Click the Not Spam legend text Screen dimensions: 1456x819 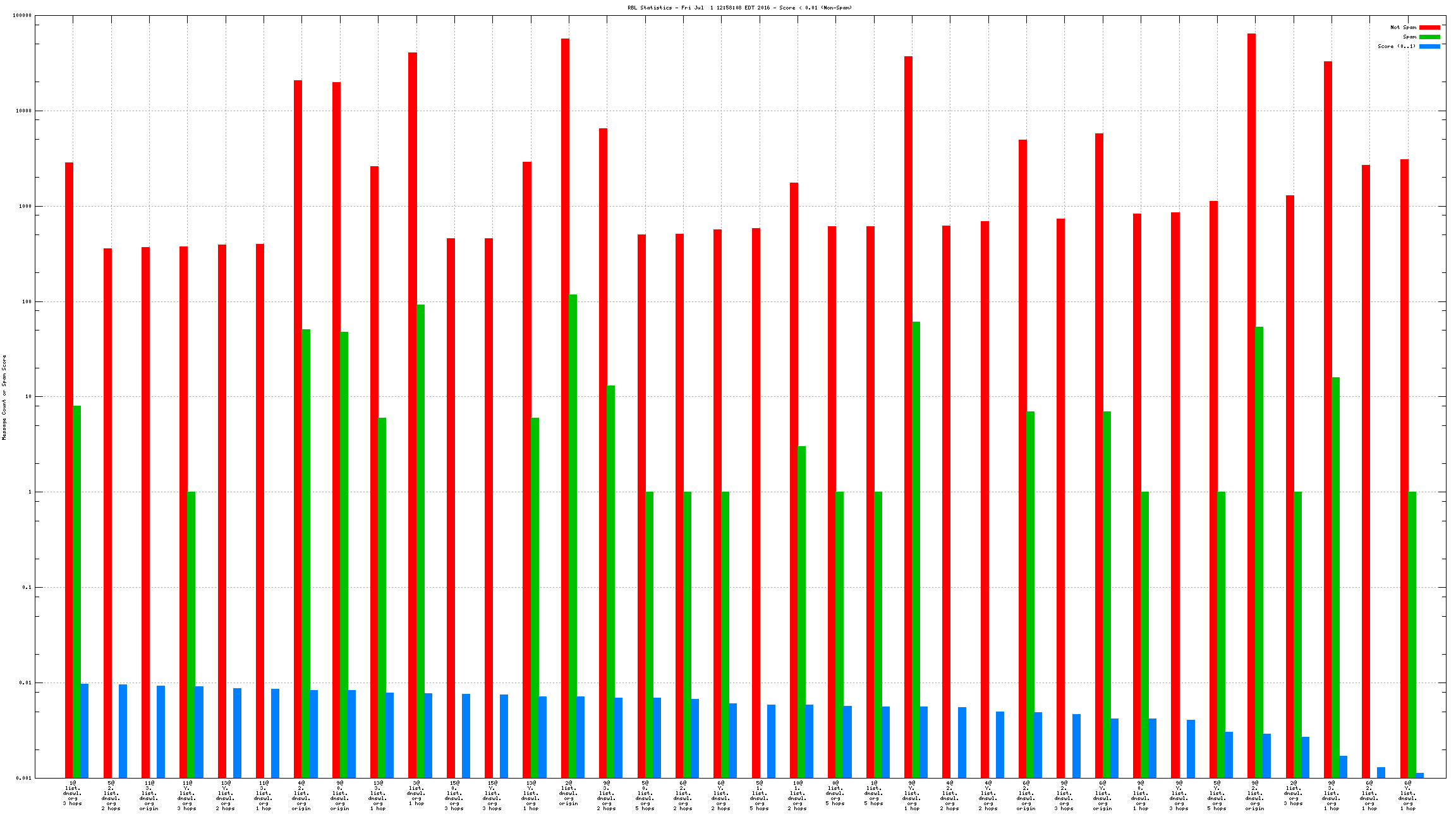[x=1403, y=27]
